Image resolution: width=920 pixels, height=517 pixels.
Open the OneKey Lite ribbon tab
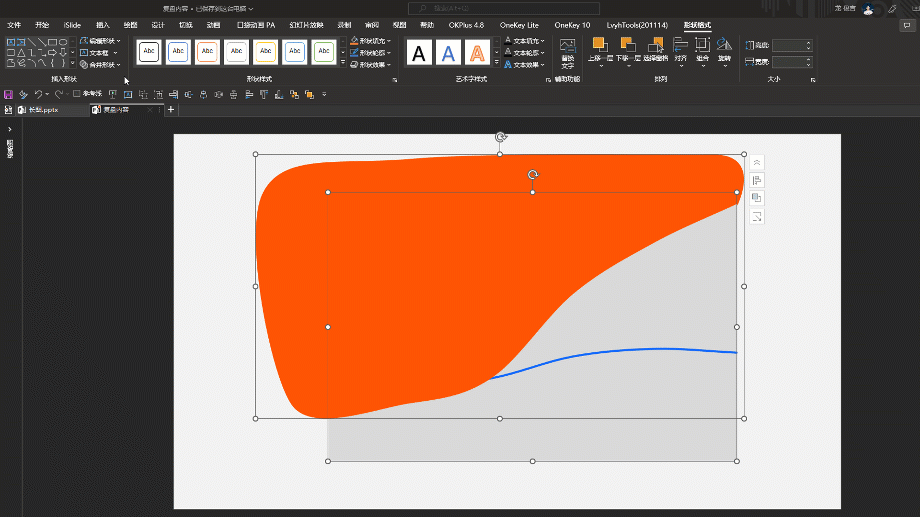tap(519, 25)
